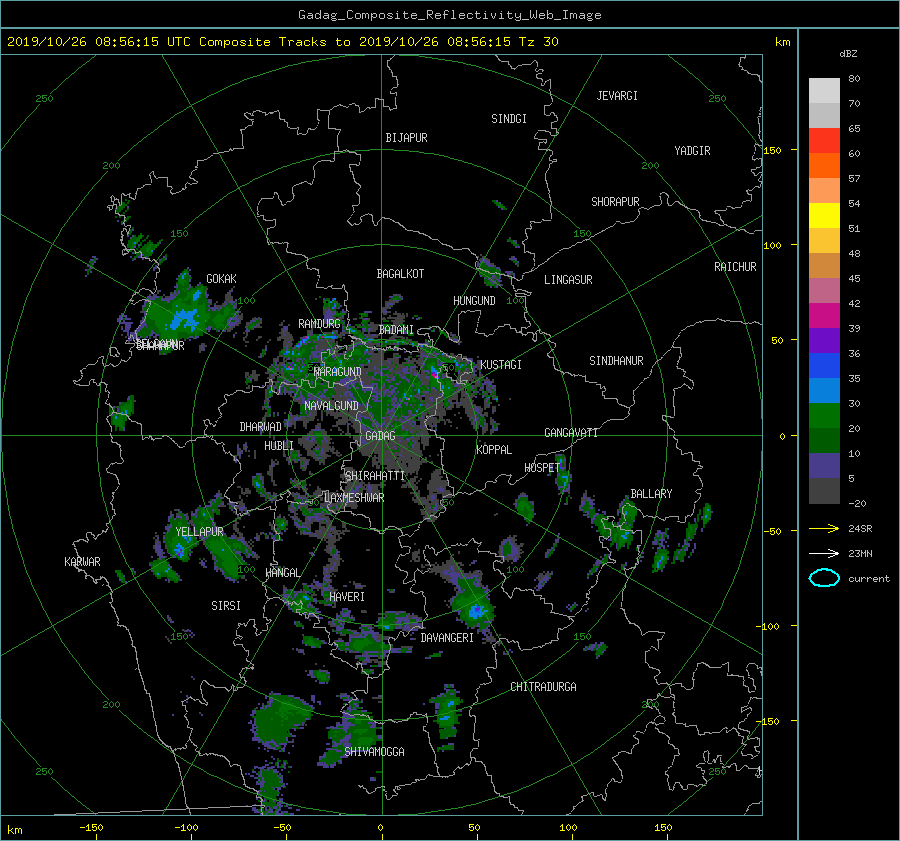Click the Gadag Composite Reflectivity title text
This screenshot has height=841, width=900.
(449, 15)
